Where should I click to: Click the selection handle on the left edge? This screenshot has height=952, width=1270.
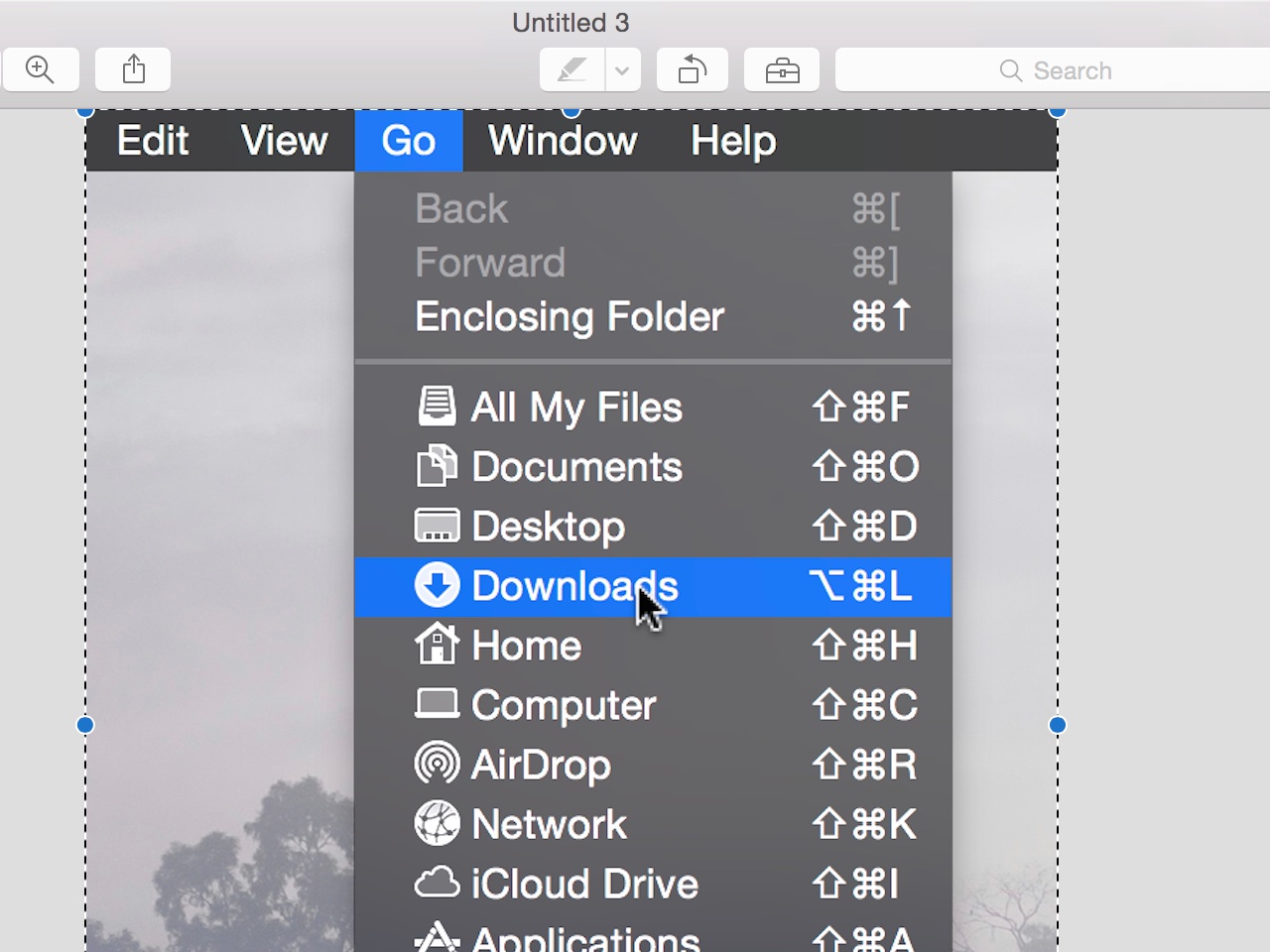[85, 725]
